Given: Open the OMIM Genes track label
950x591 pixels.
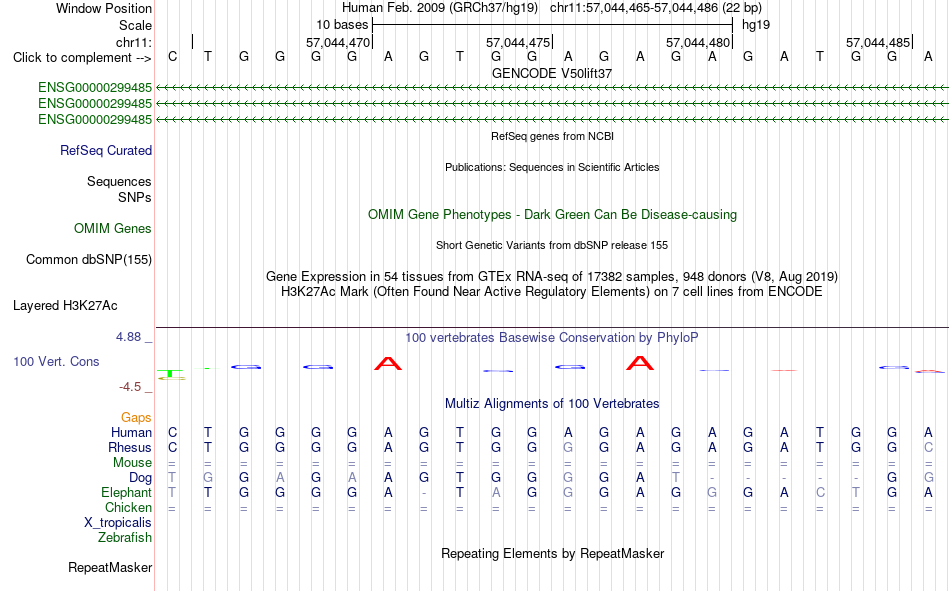Looking at the screenshot, I should [113, 228].
